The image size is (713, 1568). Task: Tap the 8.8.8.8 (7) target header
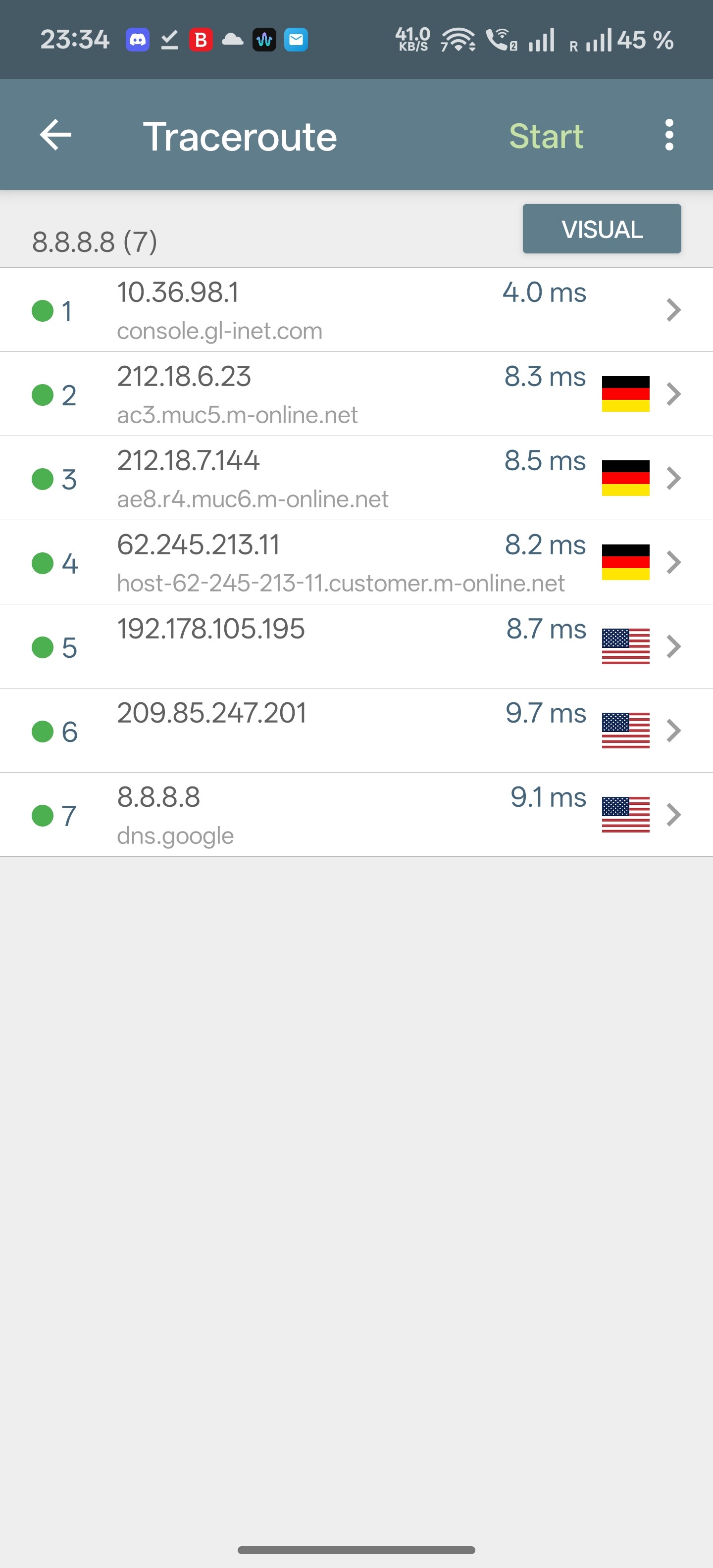tap(95, 242)
